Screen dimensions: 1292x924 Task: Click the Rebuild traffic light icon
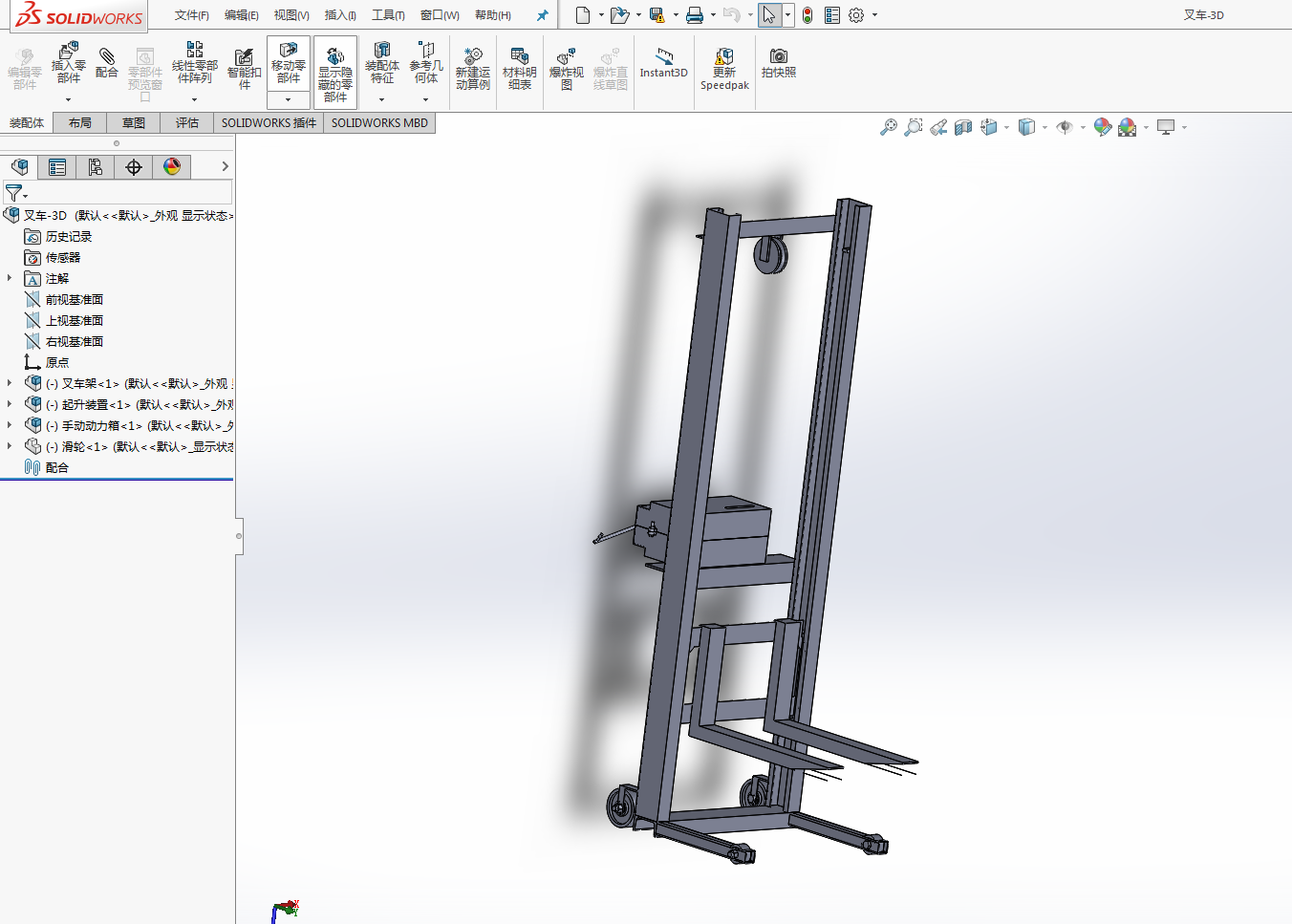pyautogui.click(x=807, y=15)
